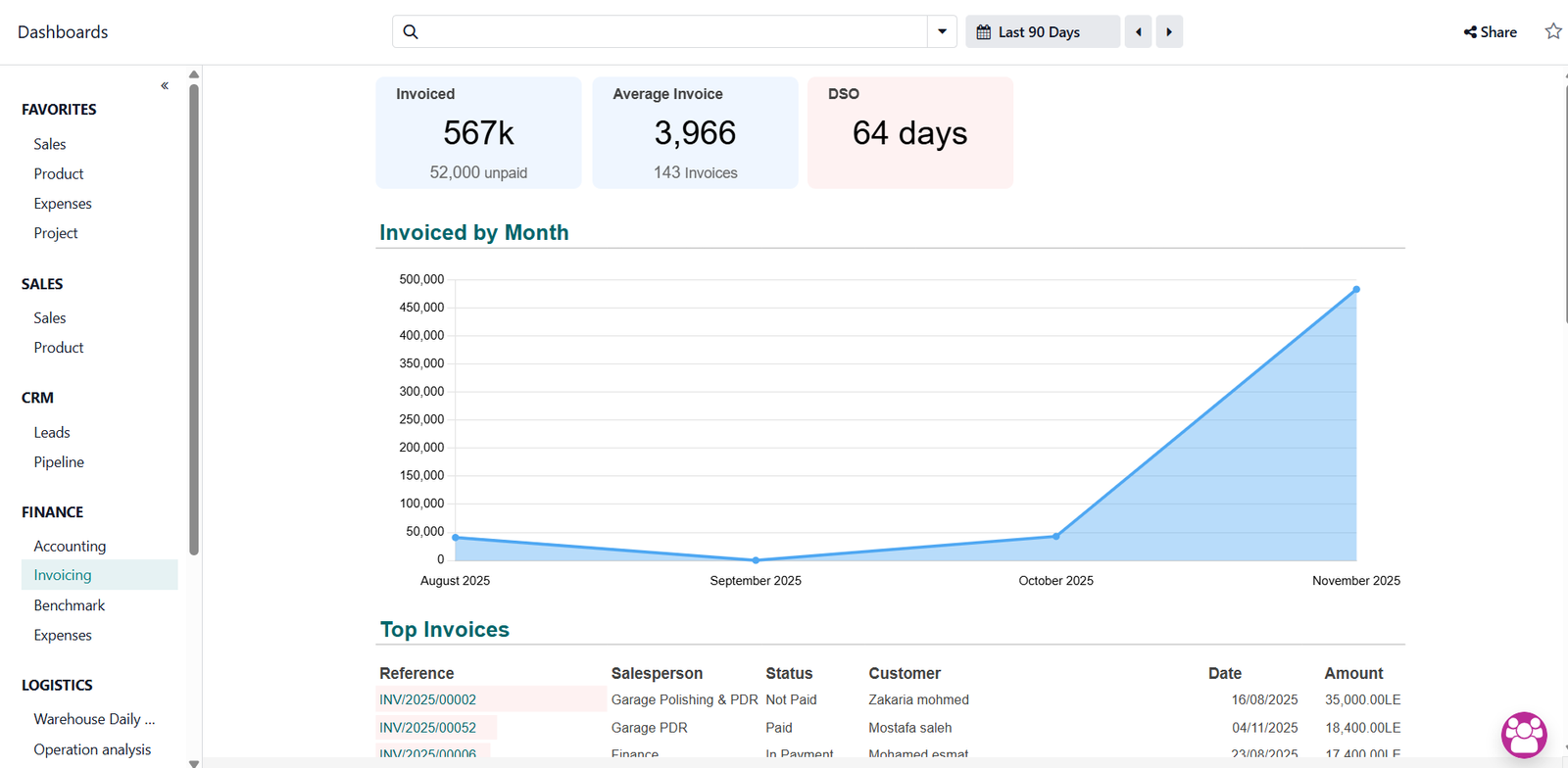
Task: Collapse the dashboards sidebar panel
Action: point(165,86)
